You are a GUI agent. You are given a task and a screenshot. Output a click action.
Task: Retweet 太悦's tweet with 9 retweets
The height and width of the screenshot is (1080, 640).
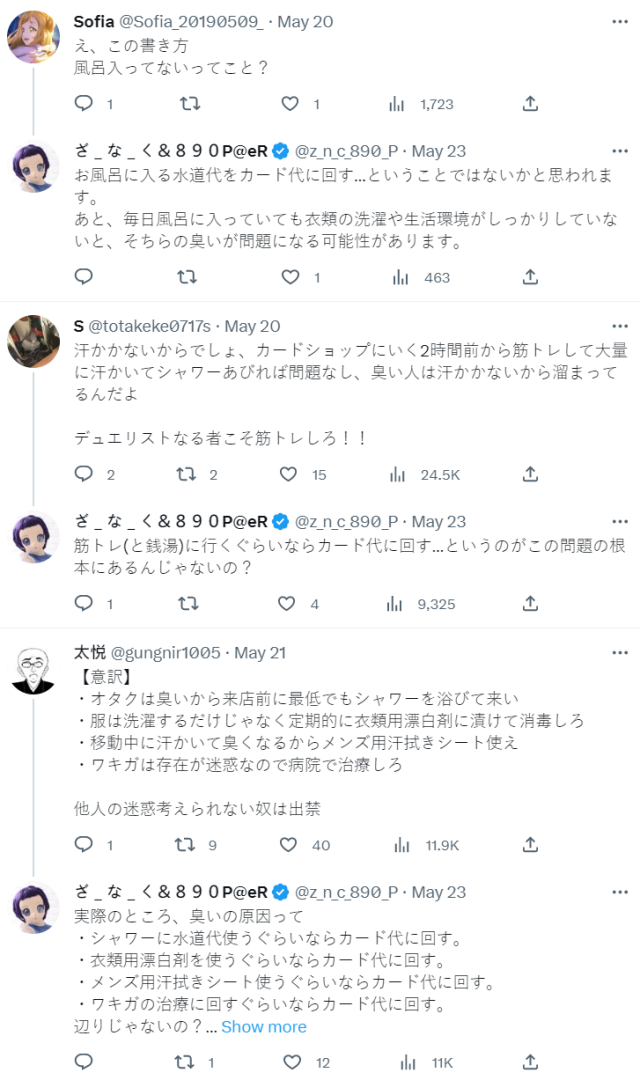coord(186,845)
